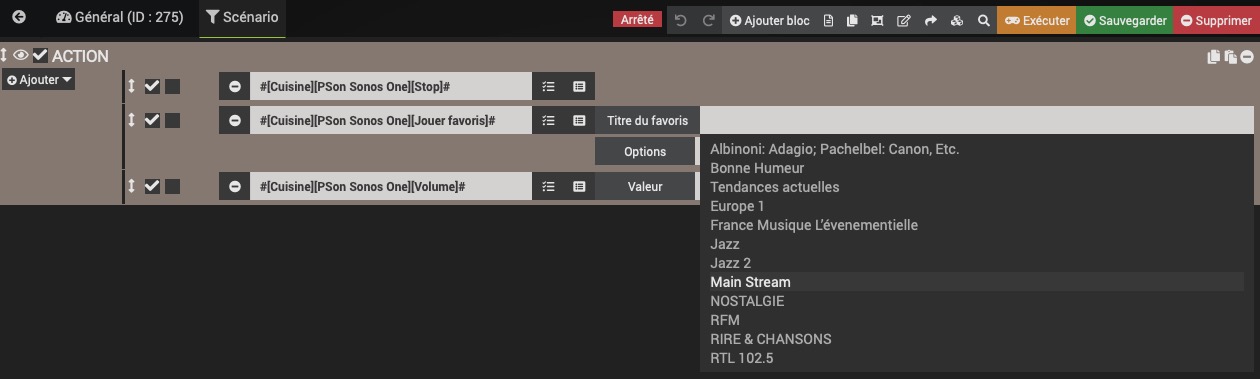Grab the ACTION block move handle
Screen dimensions: 1260x379
[x=4, y=56]
